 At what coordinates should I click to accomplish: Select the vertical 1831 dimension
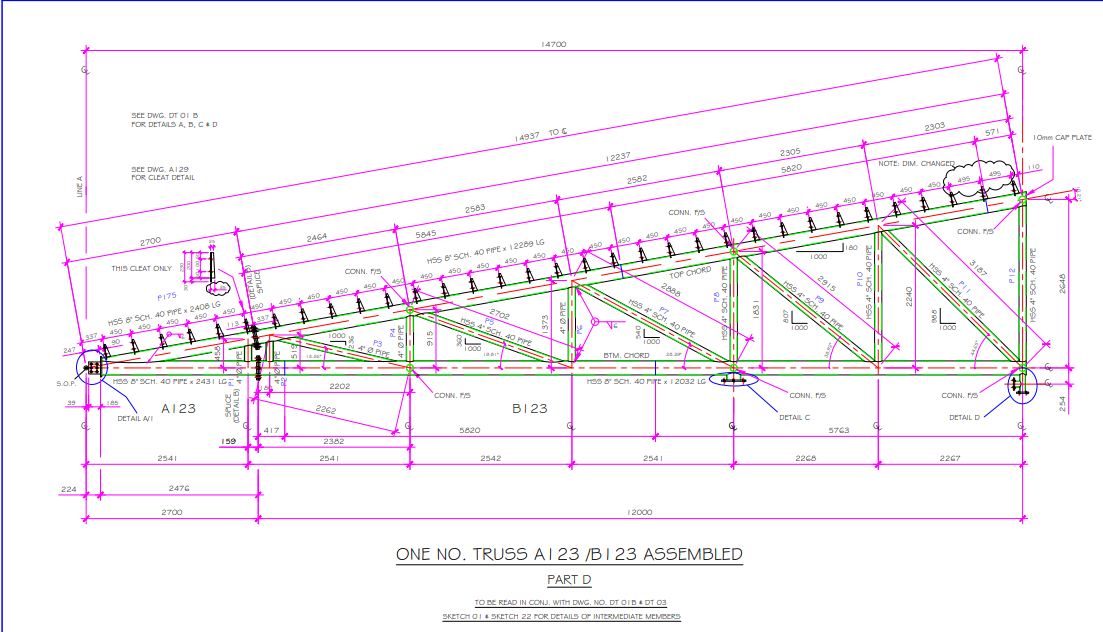756,310
